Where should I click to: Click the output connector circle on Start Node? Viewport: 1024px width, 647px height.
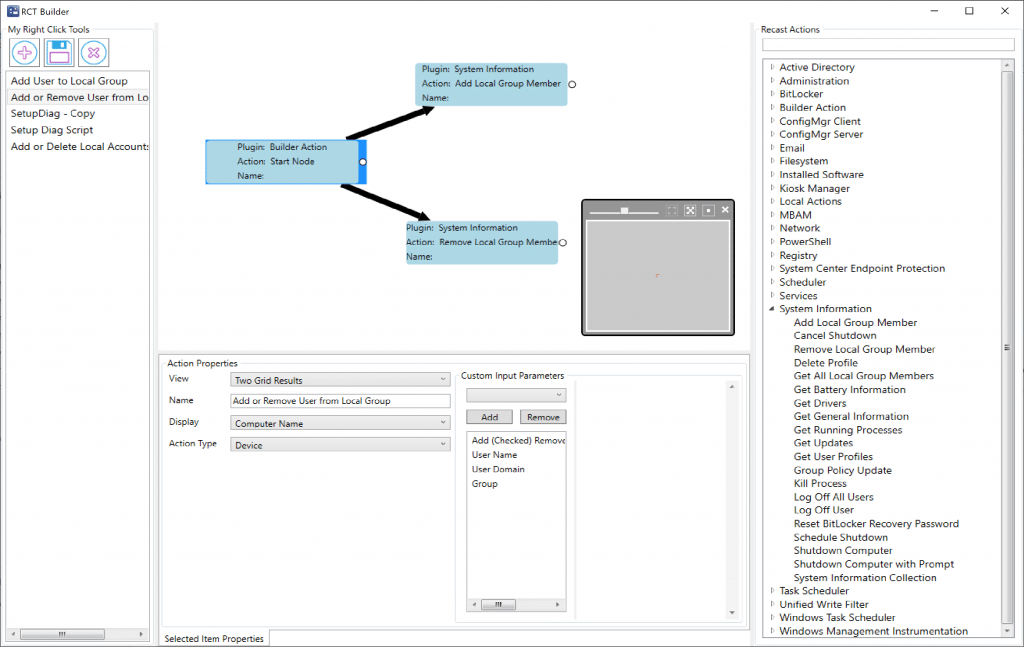tap(362, 161)
